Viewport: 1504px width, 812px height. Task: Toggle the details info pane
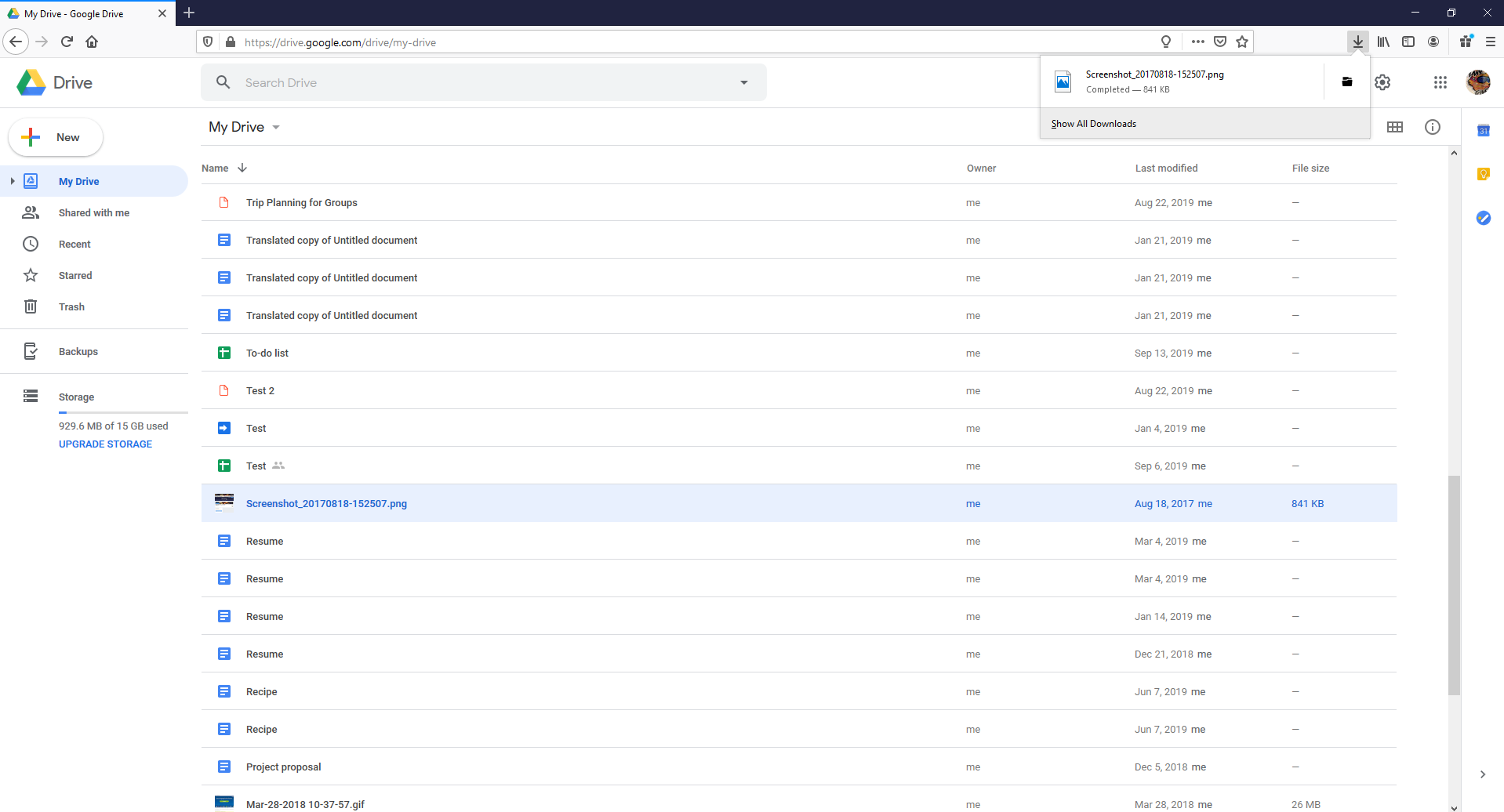pos(1433,126)
